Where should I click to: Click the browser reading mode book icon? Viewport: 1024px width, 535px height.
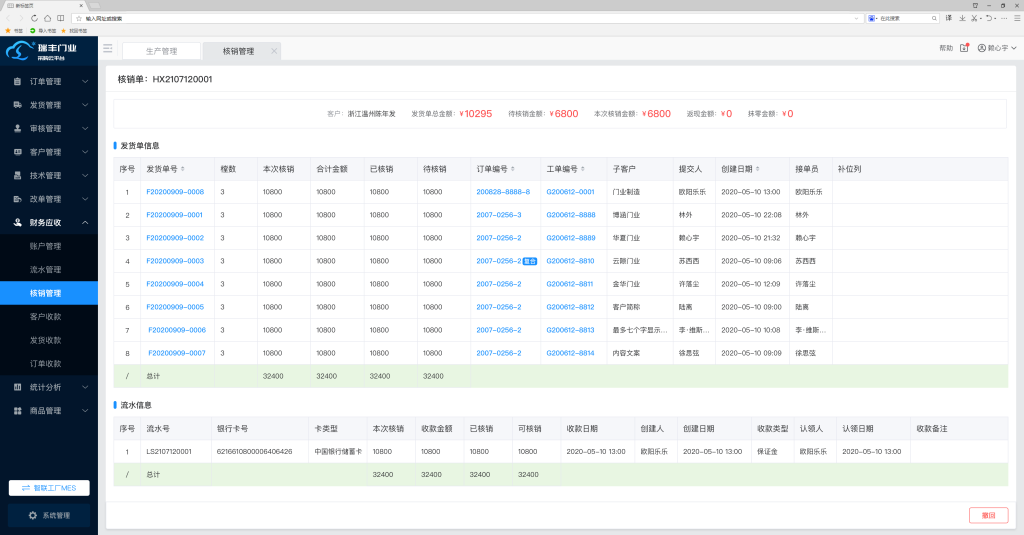point(61,18)
